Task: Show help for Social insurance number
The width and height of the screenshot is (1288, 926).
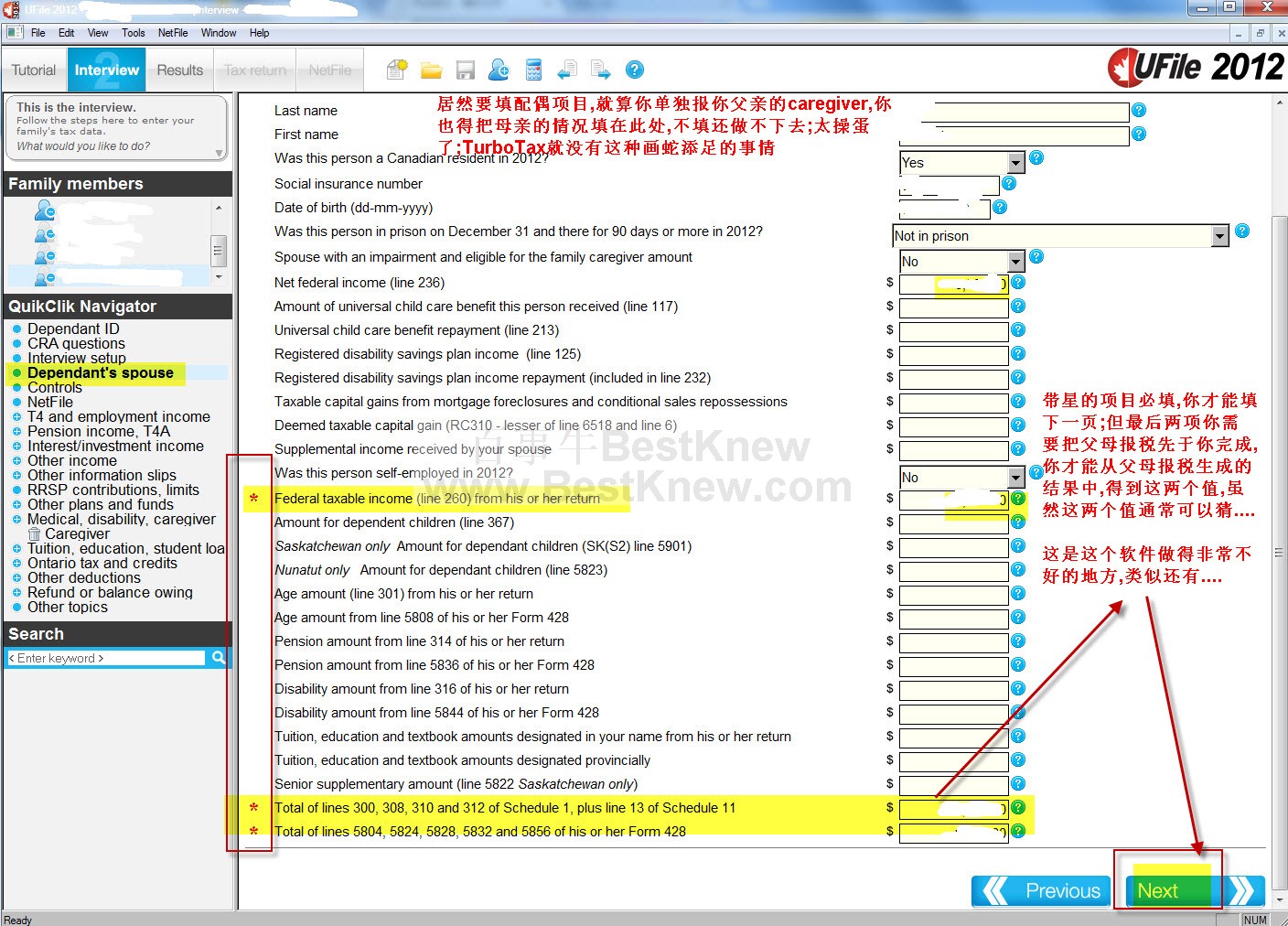Action: tap(1009, 184)
